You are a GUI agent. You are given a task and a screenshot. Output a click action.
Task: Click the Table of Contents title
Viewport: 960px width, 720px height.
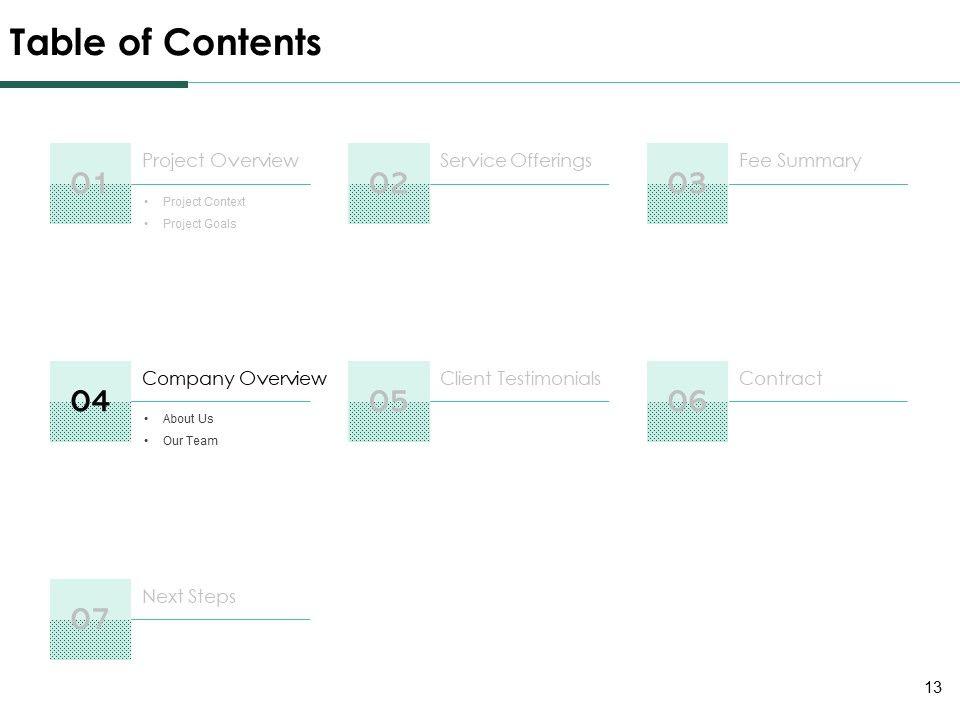tap(165, 43)
